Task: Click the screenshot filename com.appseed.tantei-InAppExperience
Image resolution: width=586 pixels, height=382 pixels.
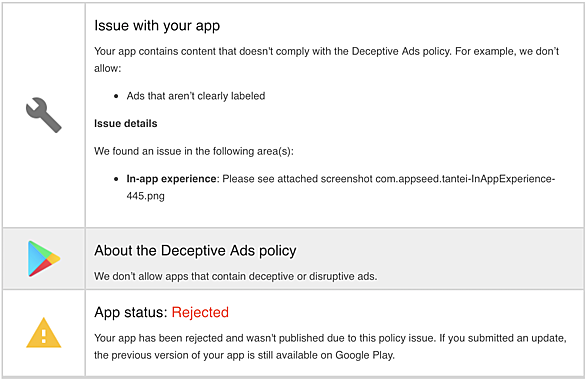Action: click(x=465, y=179)
